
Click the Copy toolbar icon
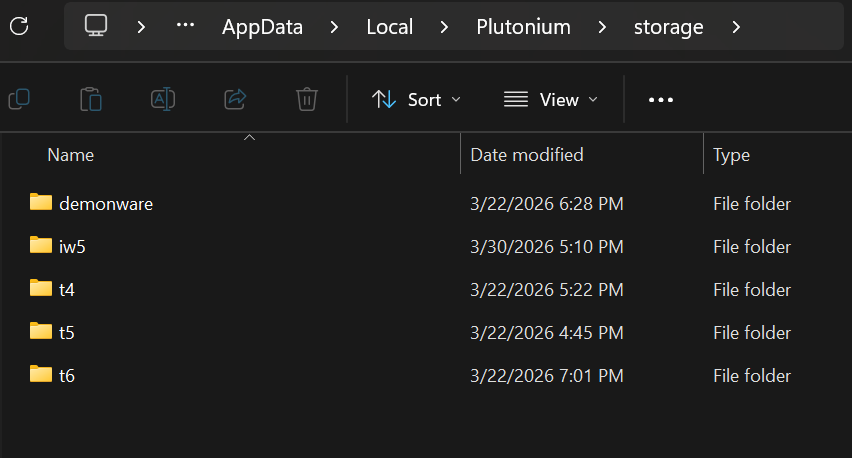point(19,99)
